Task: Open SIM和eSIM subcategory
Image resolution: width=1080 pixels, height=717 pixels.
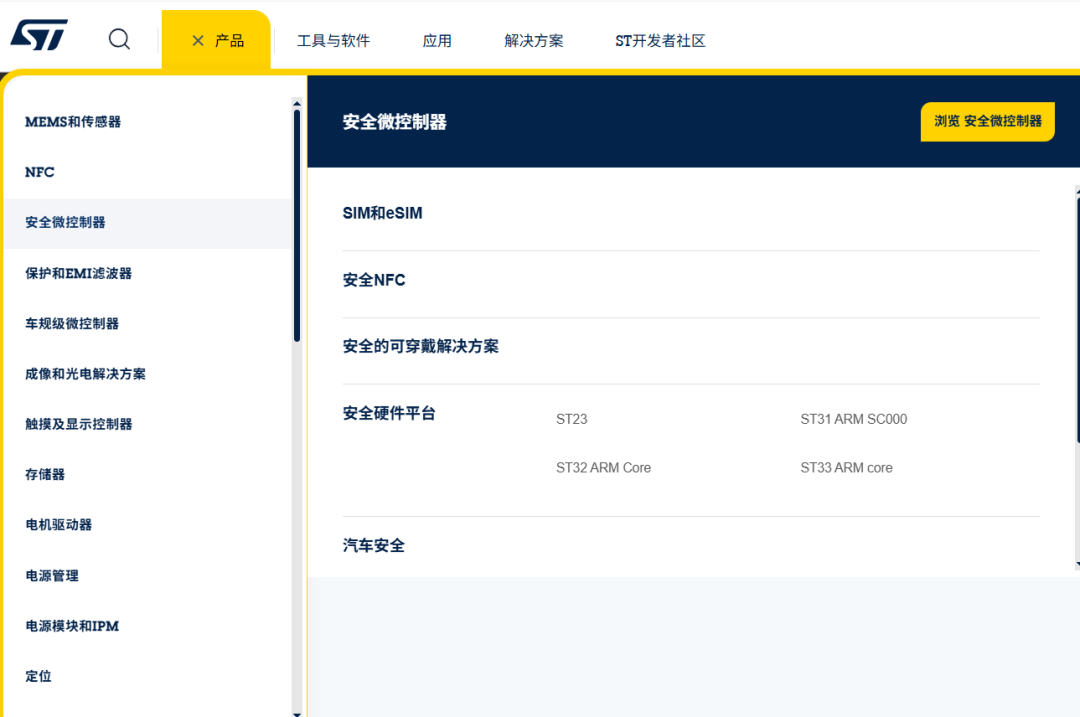Action: [x=382, y=214]
